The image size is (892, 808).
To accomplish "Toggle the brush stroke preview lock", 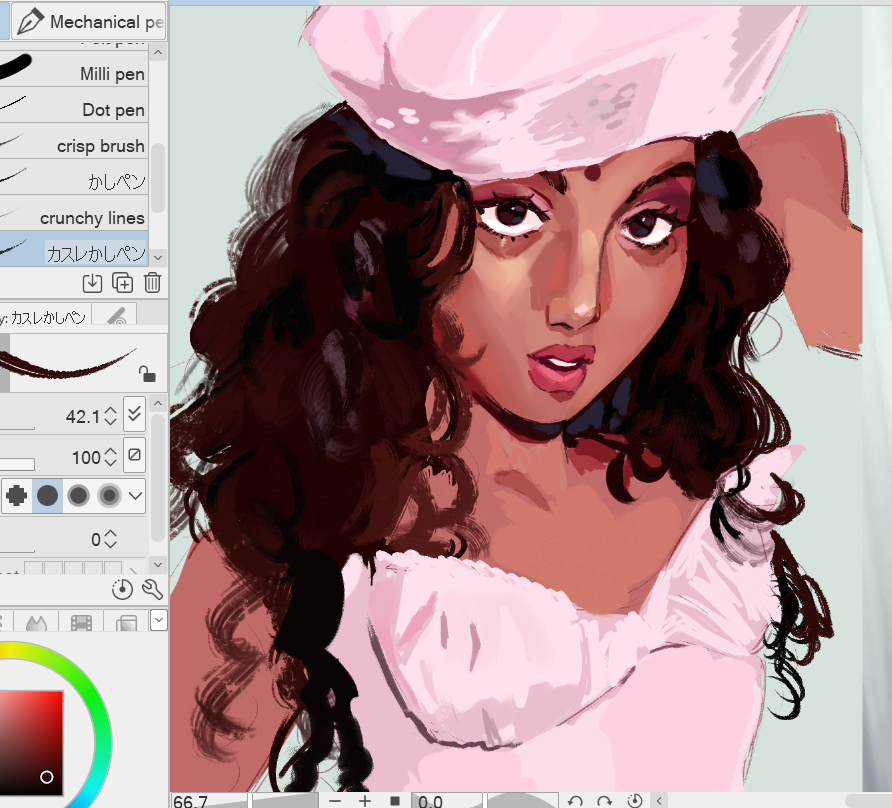I will 147,374.
